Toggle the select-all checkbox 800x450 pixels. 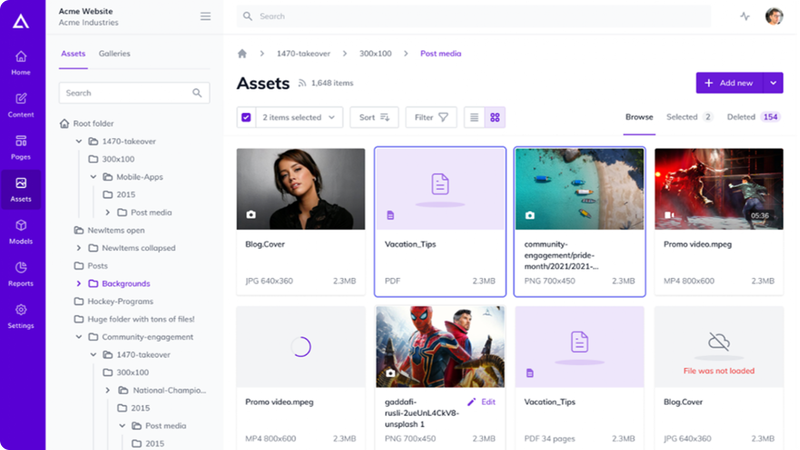(x=246, y=117)
